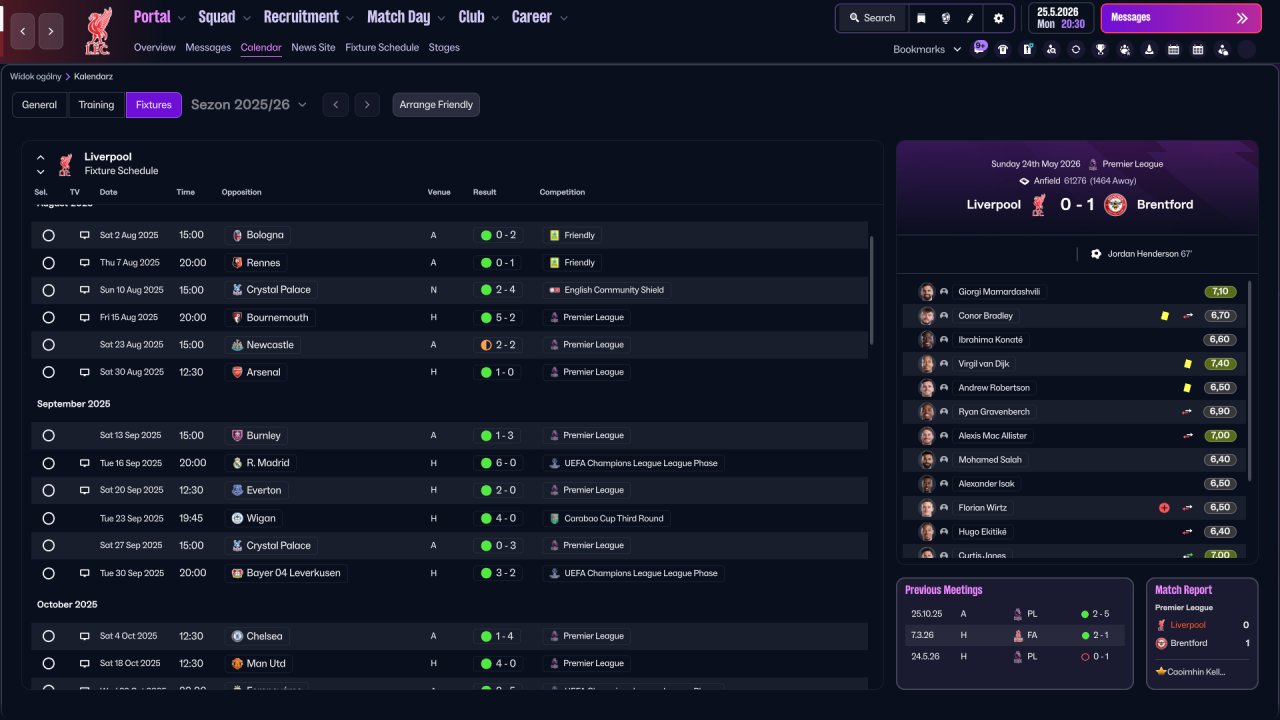This screenshot has height=720, width=1280.
Task: Open the Stages tab
Action: click(444, 47)
